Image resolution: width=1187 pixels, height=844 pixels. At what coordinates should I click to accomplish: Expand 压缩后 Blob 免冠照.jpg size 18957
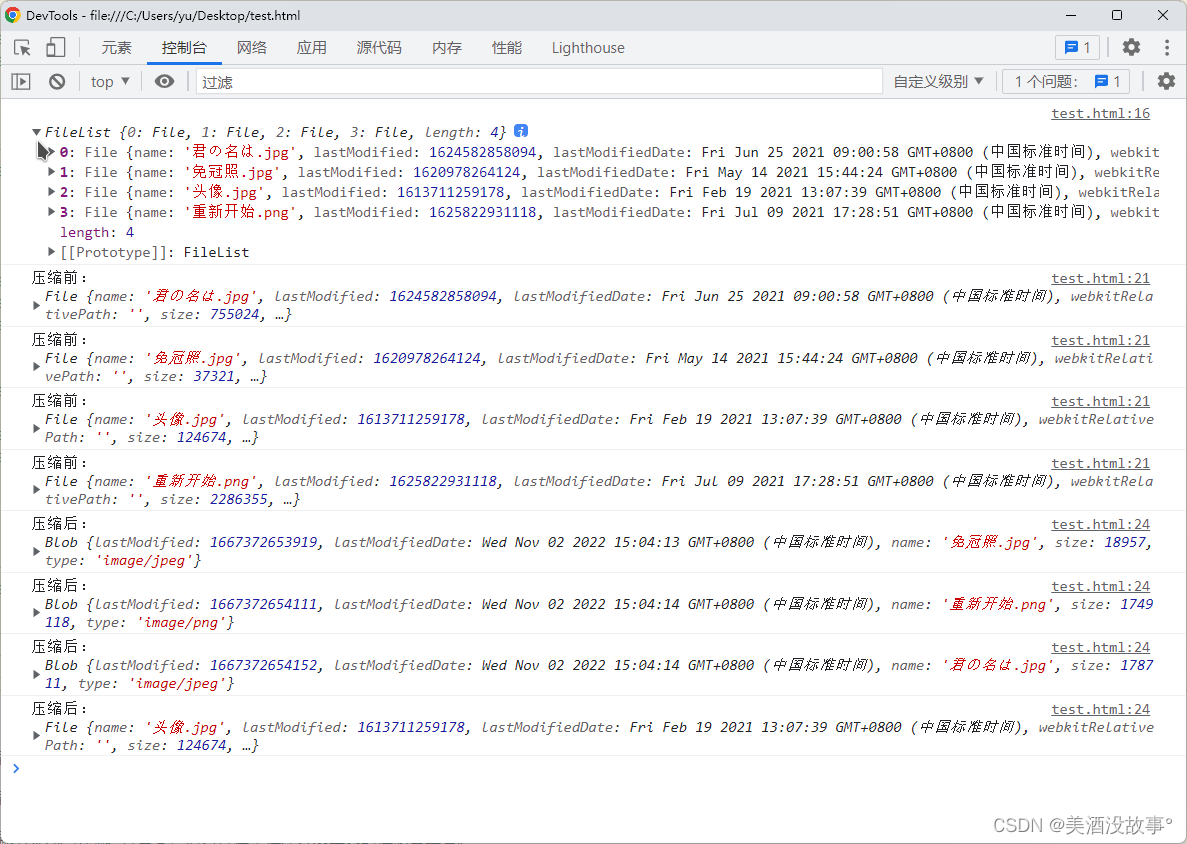pyautogui.click(x=36, y=551)
